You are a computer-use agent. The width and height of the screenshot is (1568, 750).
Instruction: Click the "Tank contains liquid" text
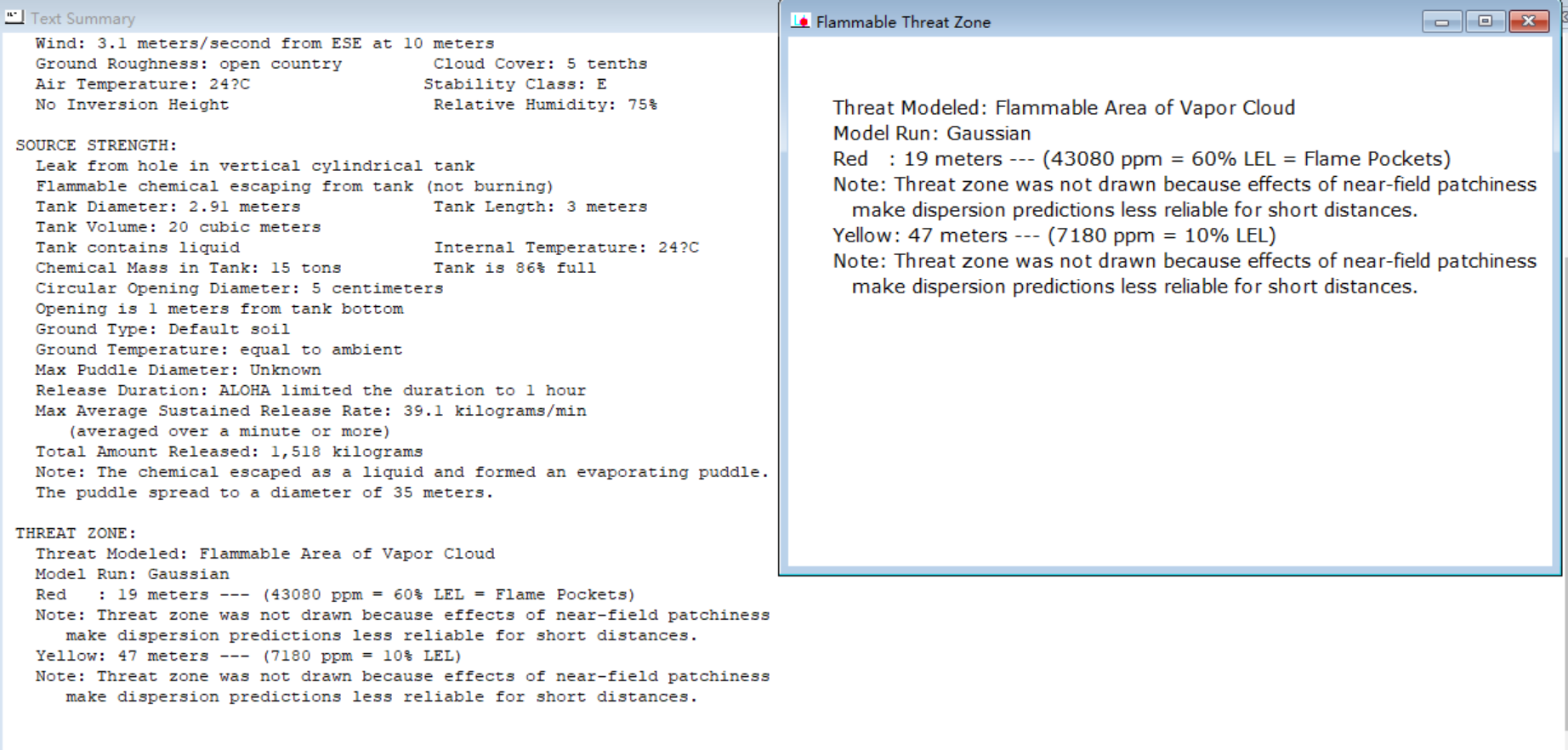click(x=137, y=247)
